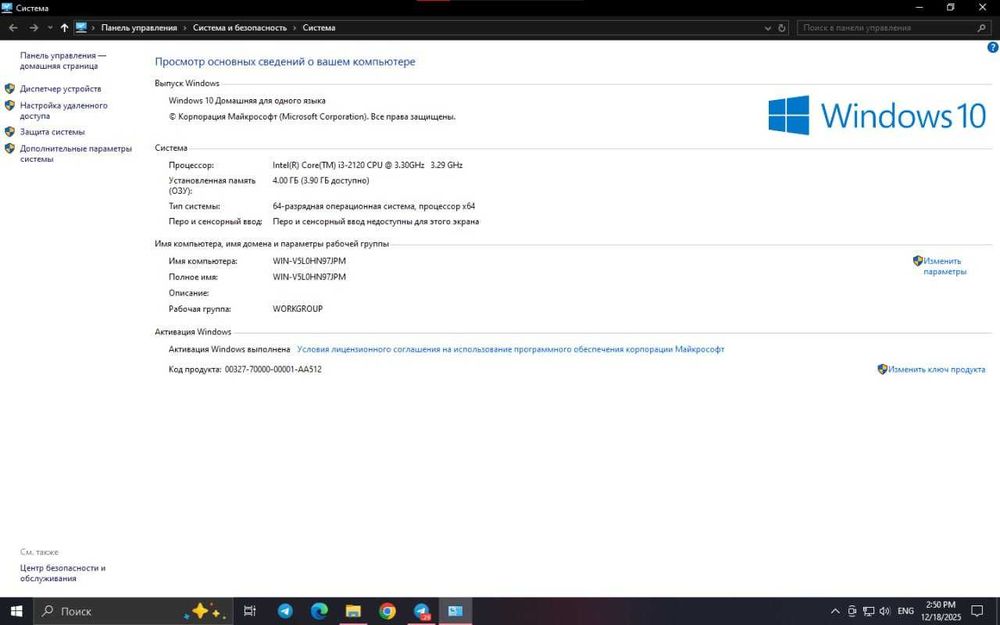This screenshot has height=625, width=1000.
Task: Open 'Защита системы' link
Action: tap(52, 132)
